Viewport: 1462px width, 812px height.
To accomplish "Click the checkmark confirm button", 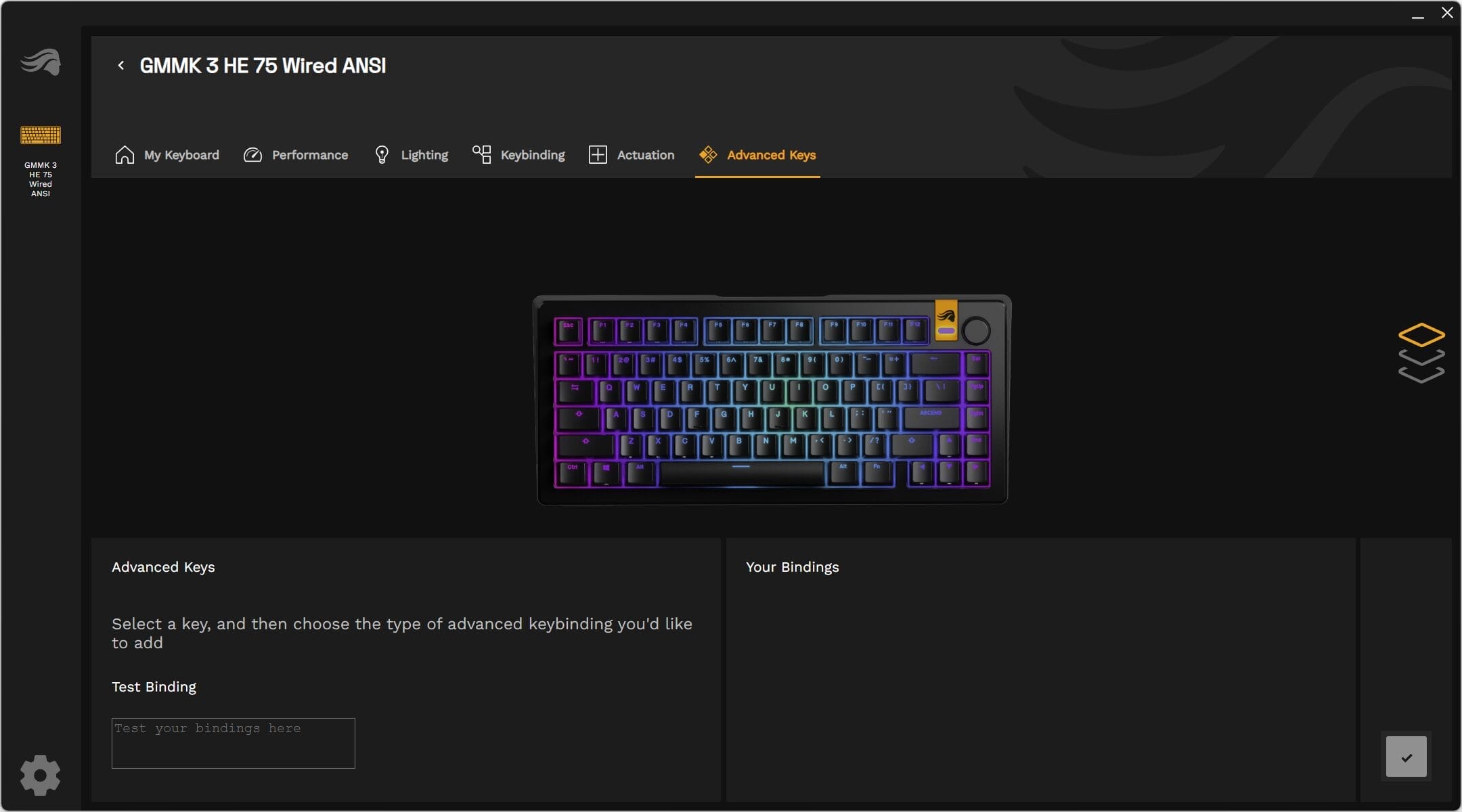I will (x=1406, y=757).
